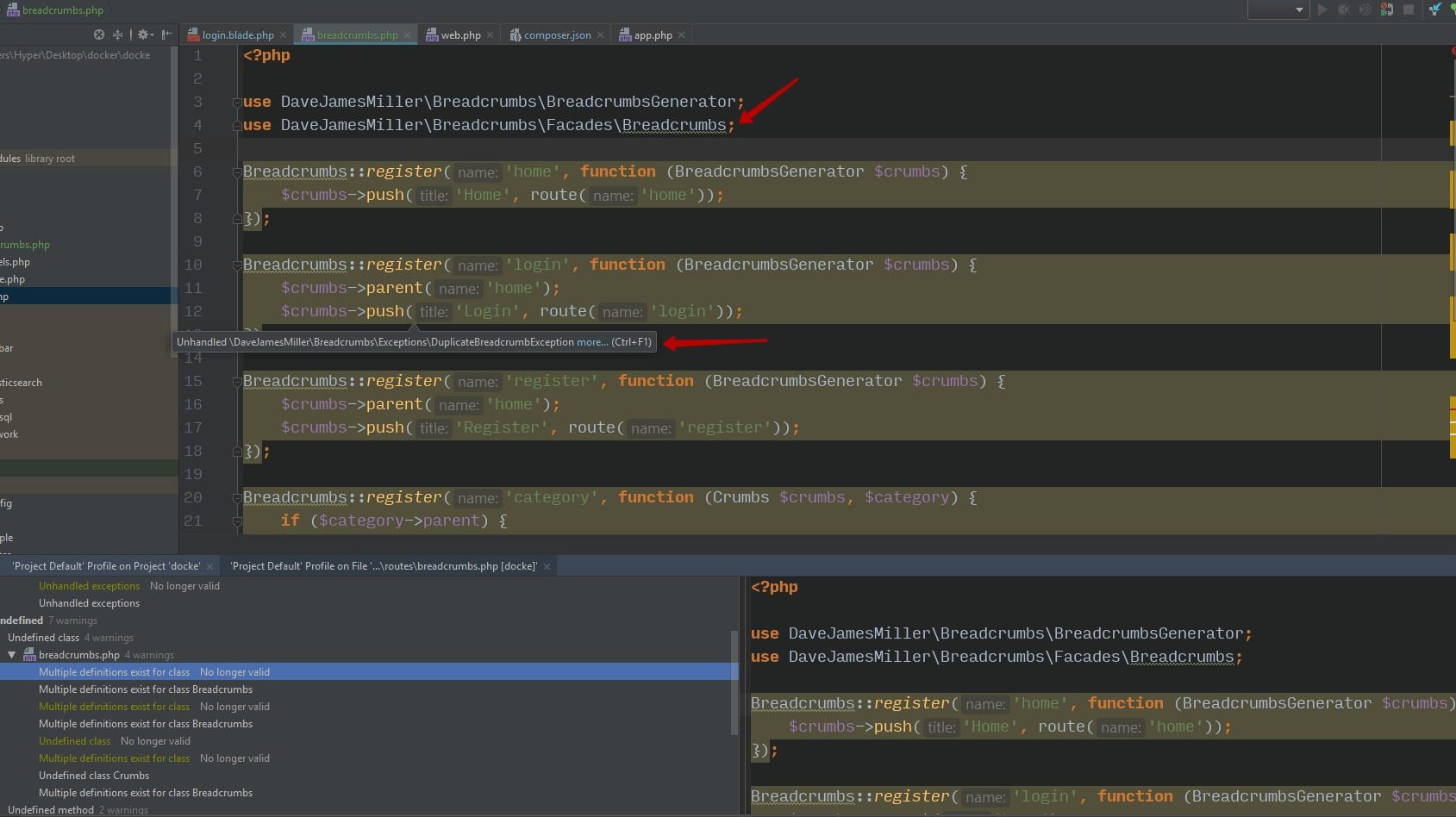Viewport: 1456px width, 817px height.
Task: Click the Stop square button in toolbar
Action: coord(1409,9)
